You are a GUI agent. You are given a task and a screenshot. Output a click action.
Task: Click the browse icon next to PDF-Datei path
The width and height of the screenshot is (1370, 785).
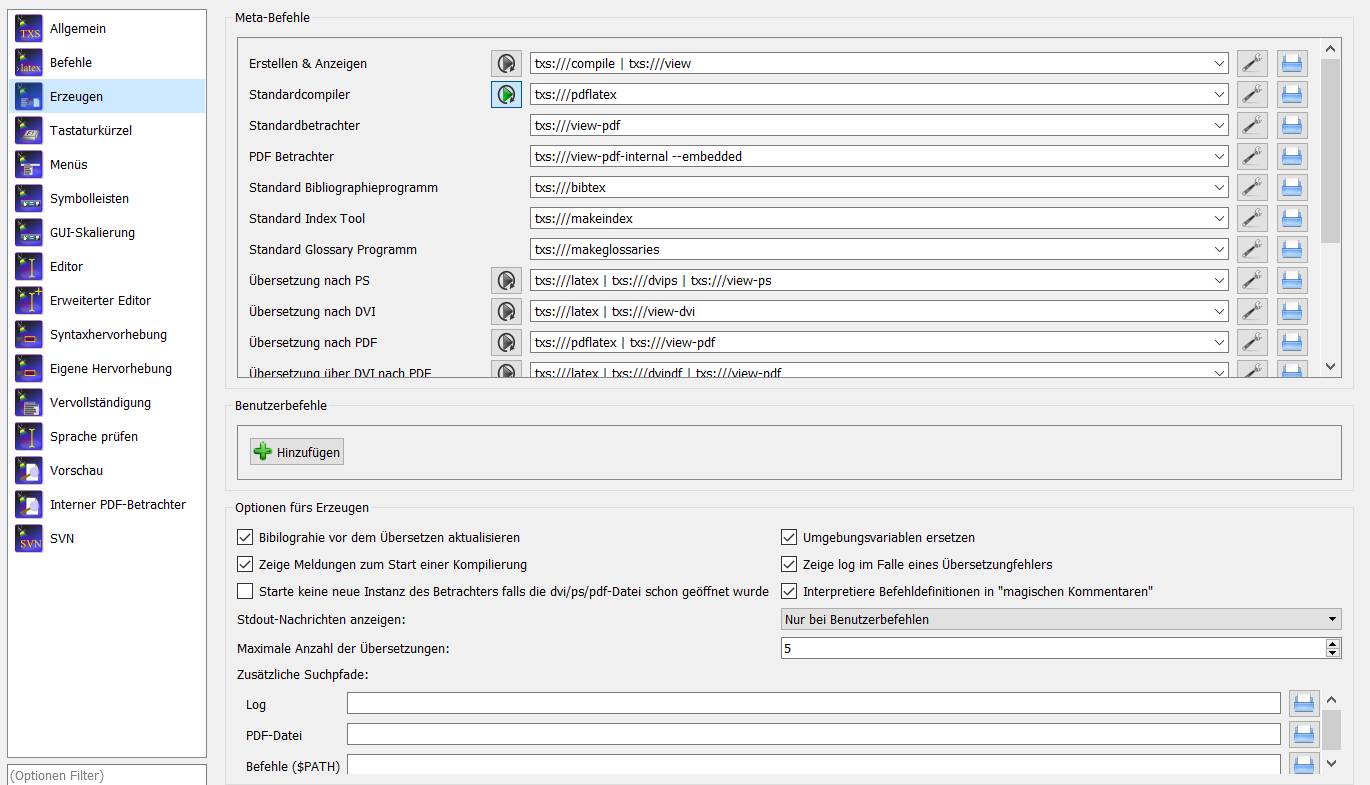[1303, 735]
